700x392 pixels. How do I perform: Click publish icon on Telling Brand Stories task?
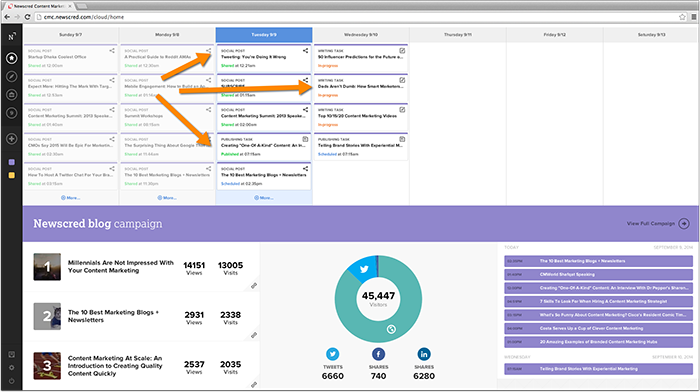point(402,139)
